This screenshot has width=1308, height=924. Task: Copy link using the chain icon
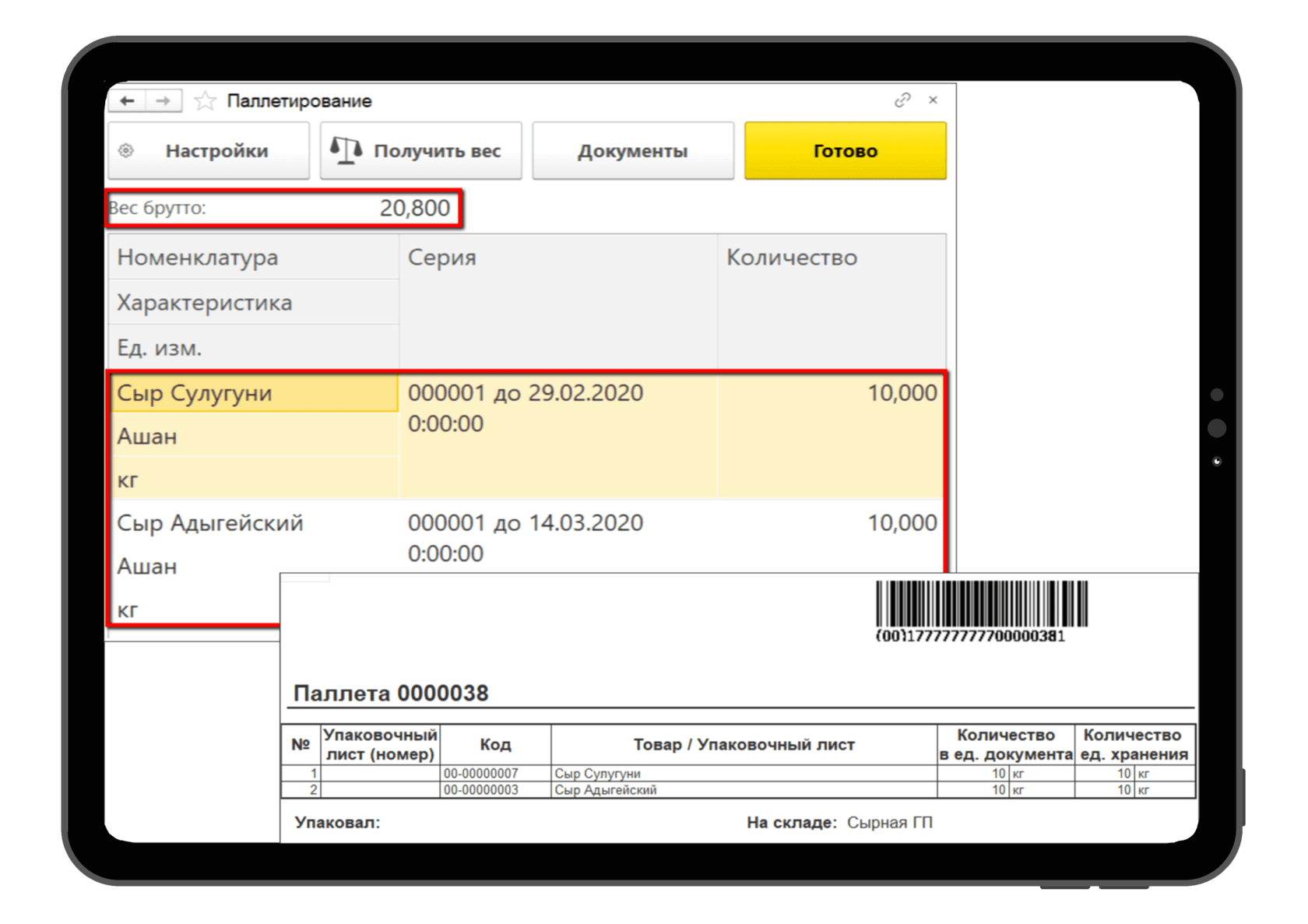(x=903, y=100)
